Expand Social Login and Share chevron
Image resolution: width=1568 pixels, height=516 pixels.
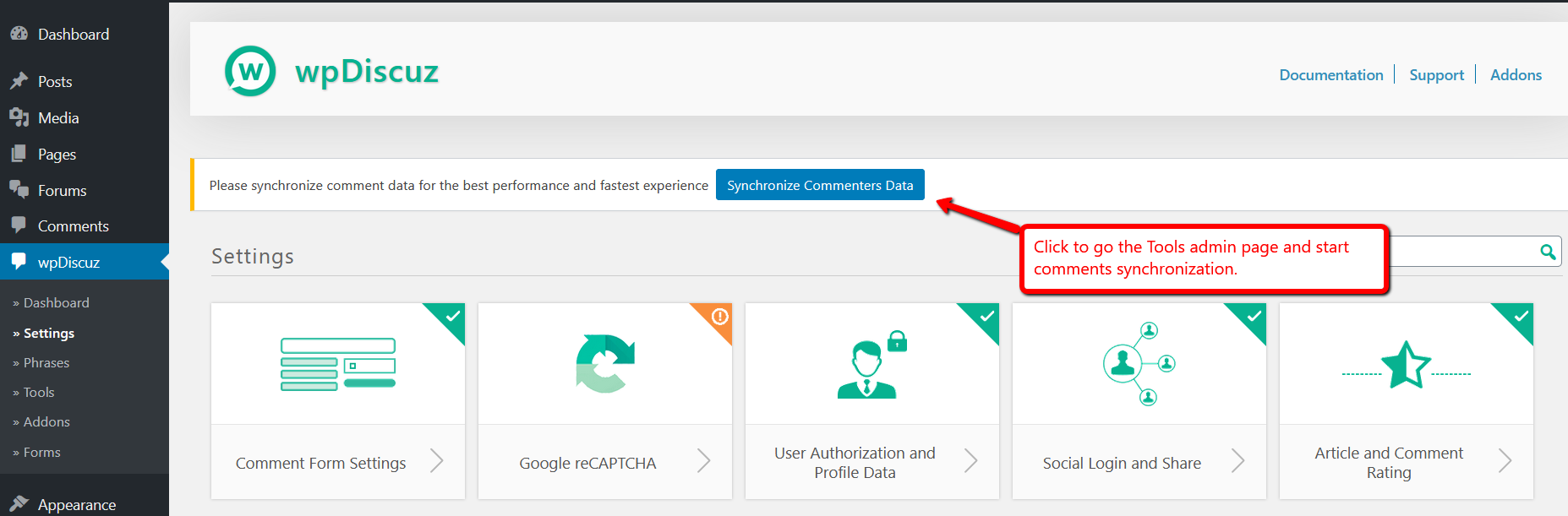pos(1238,461)
